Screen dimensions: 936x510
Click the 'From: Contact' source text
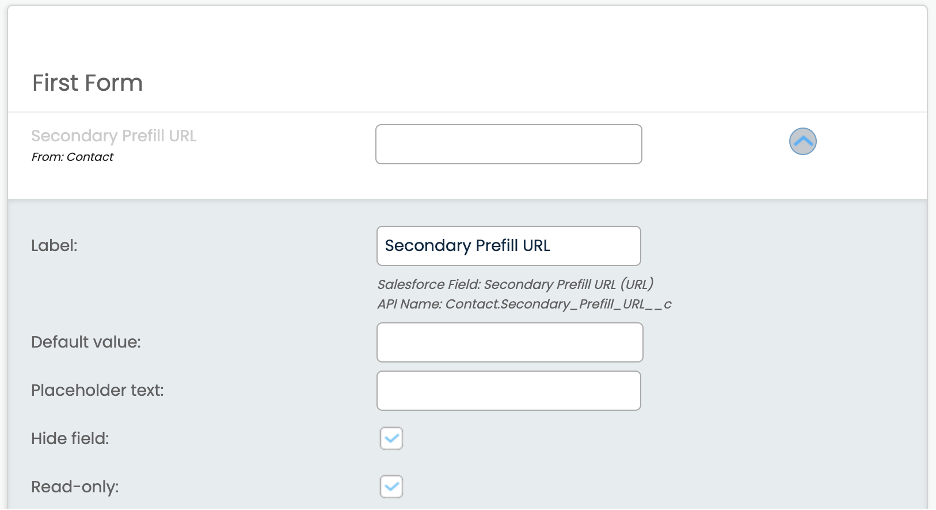[x=72, y=157]
